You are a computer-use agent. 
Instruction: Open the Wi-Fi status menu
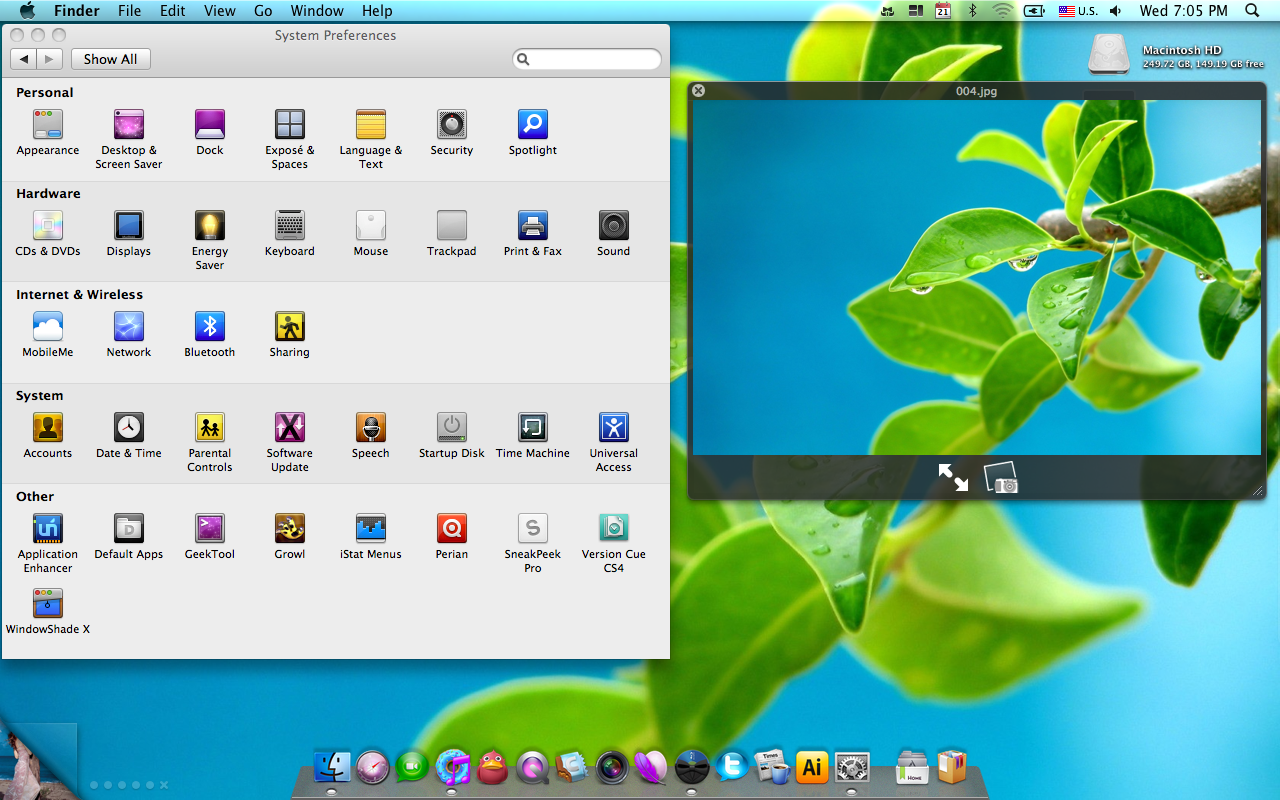(x=1002, y=11)
